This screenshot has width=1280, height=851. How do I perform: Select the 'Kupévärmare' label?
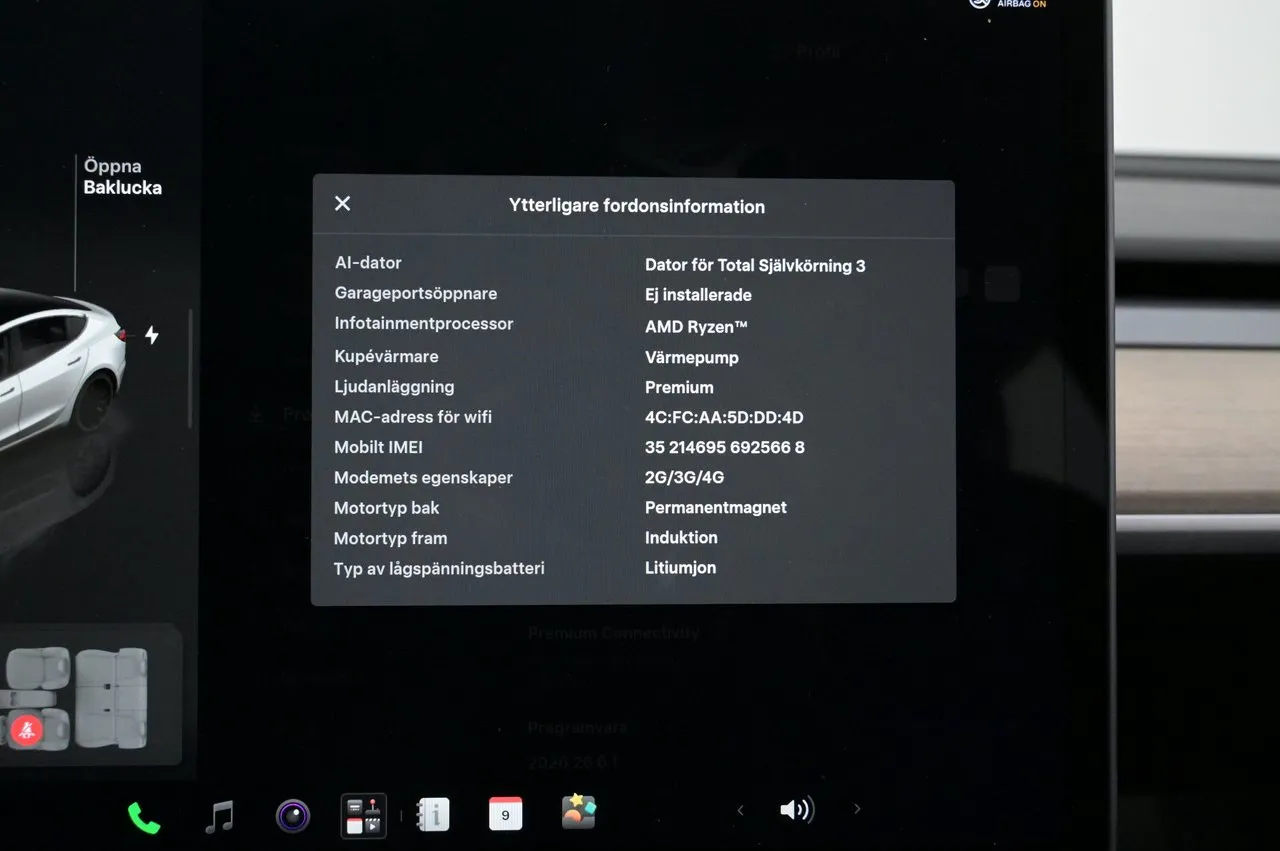386,356
